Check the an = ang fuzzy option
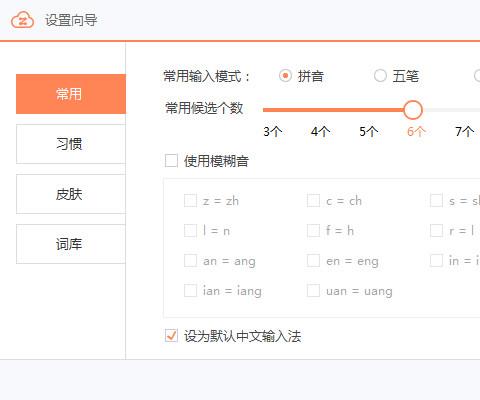 point(190,261)
